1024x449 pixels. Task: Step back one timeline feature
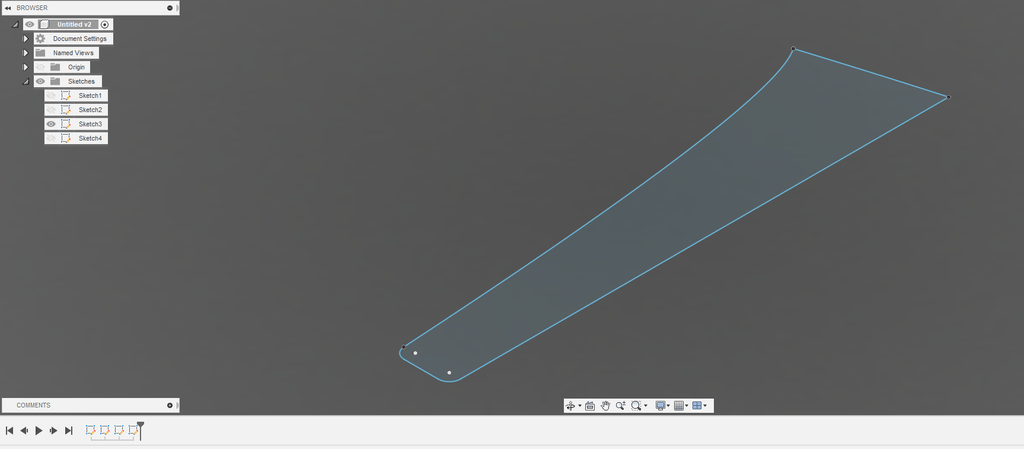tap(24, 431)
